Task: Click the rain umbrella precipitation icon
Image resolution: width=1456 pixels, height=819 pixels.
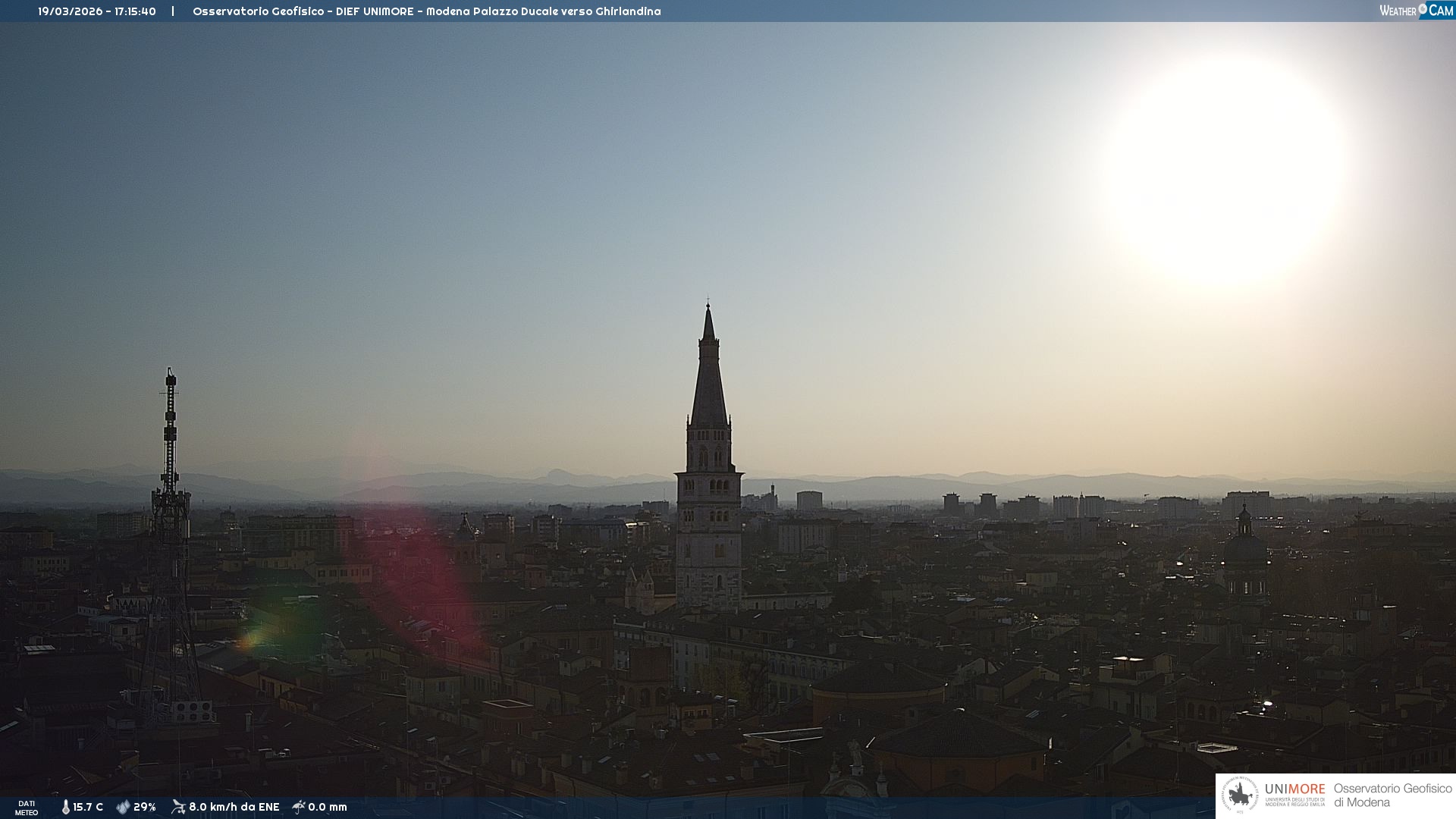Action: (299, 807)
